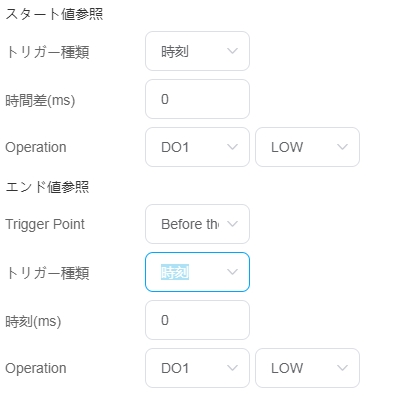The width and height of the screenshot is (418, 396).
Task: Click chevron arrow of end DO1 dropdown
Action: 232,368
